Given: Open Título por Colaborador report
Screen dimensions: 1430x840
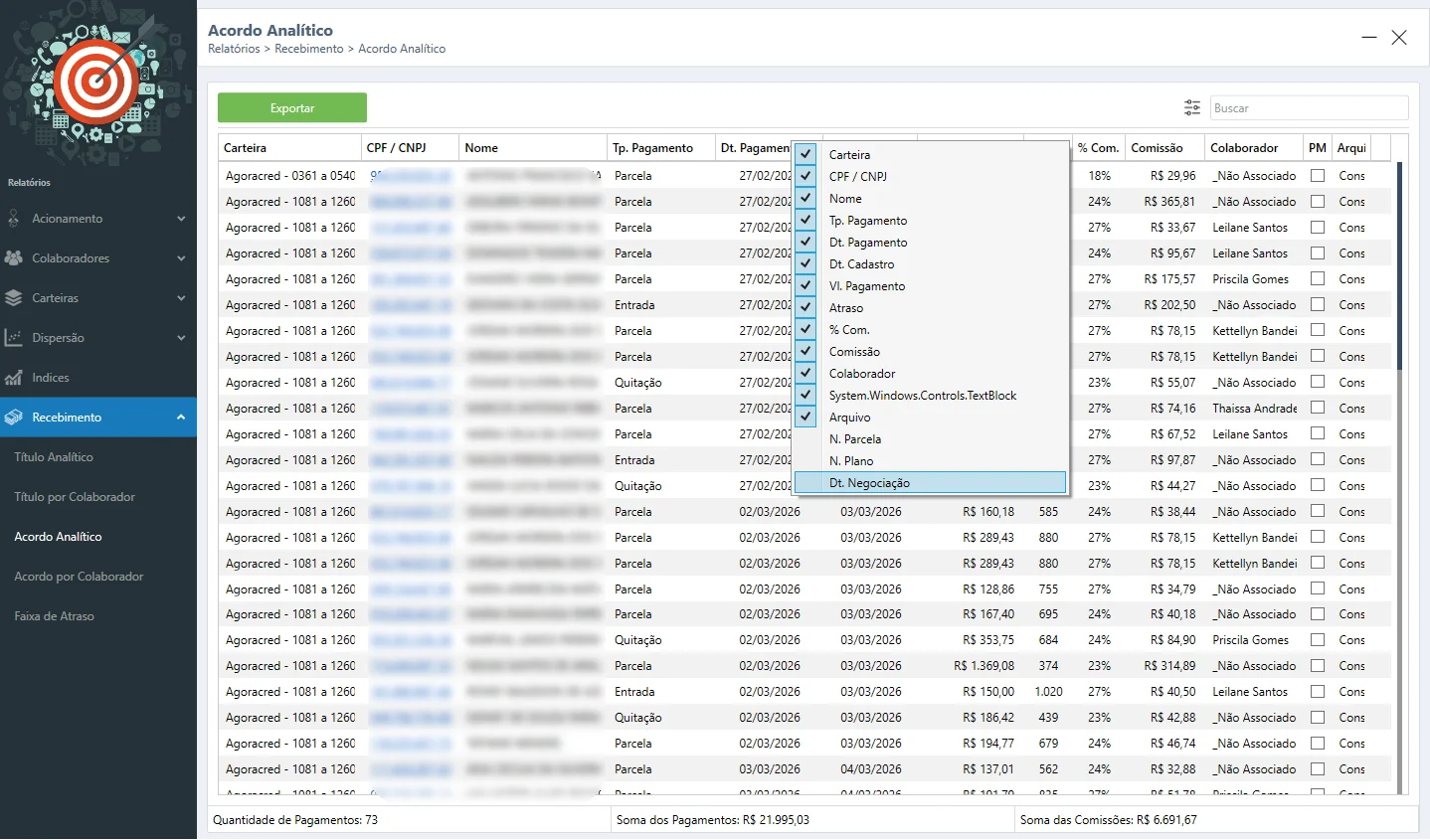Looking at the screenshot, I should pyautogui.click(x=75, y=497).
